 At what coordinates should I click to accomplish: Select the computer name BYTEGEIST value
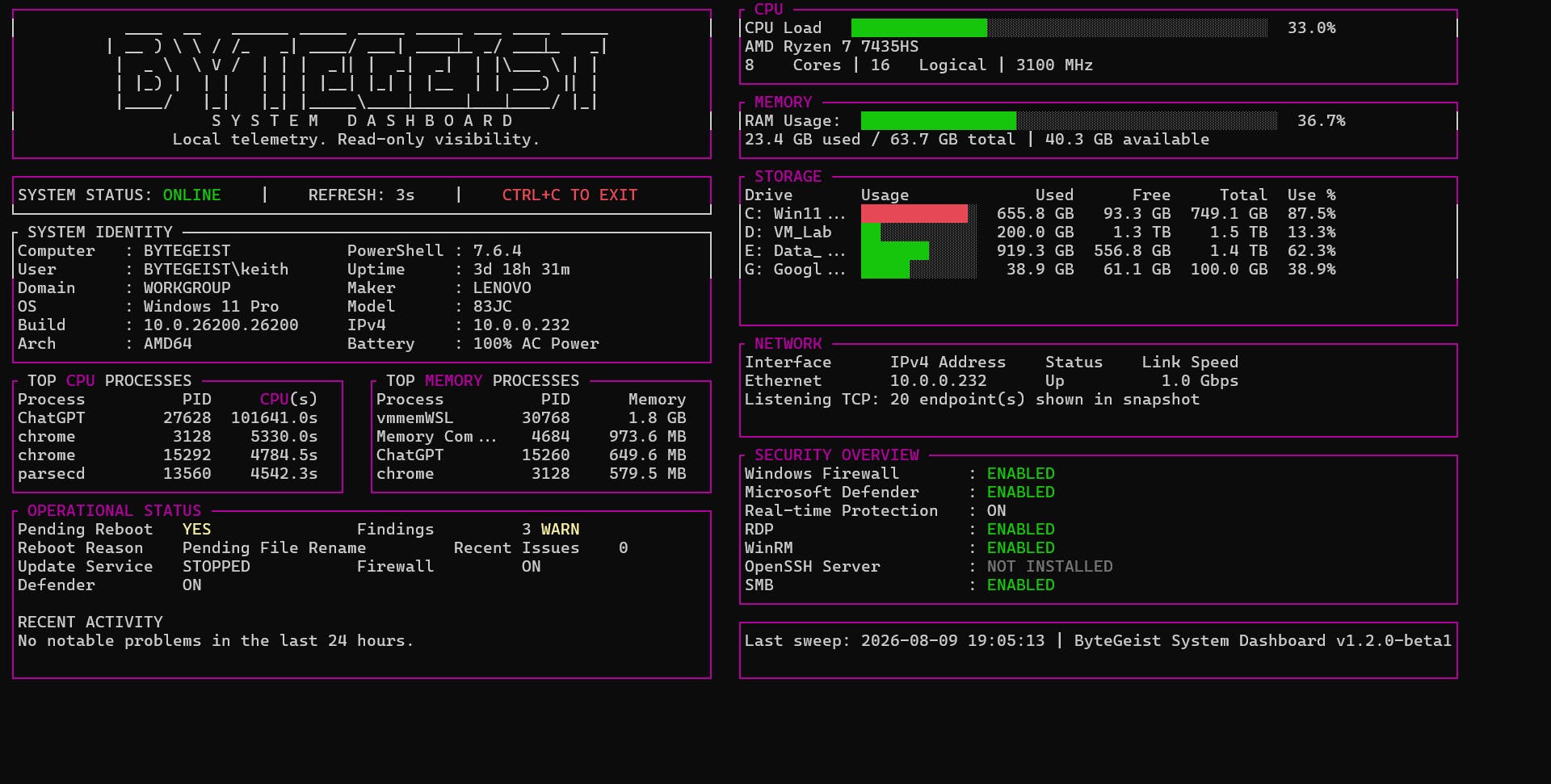click(187, 250)
